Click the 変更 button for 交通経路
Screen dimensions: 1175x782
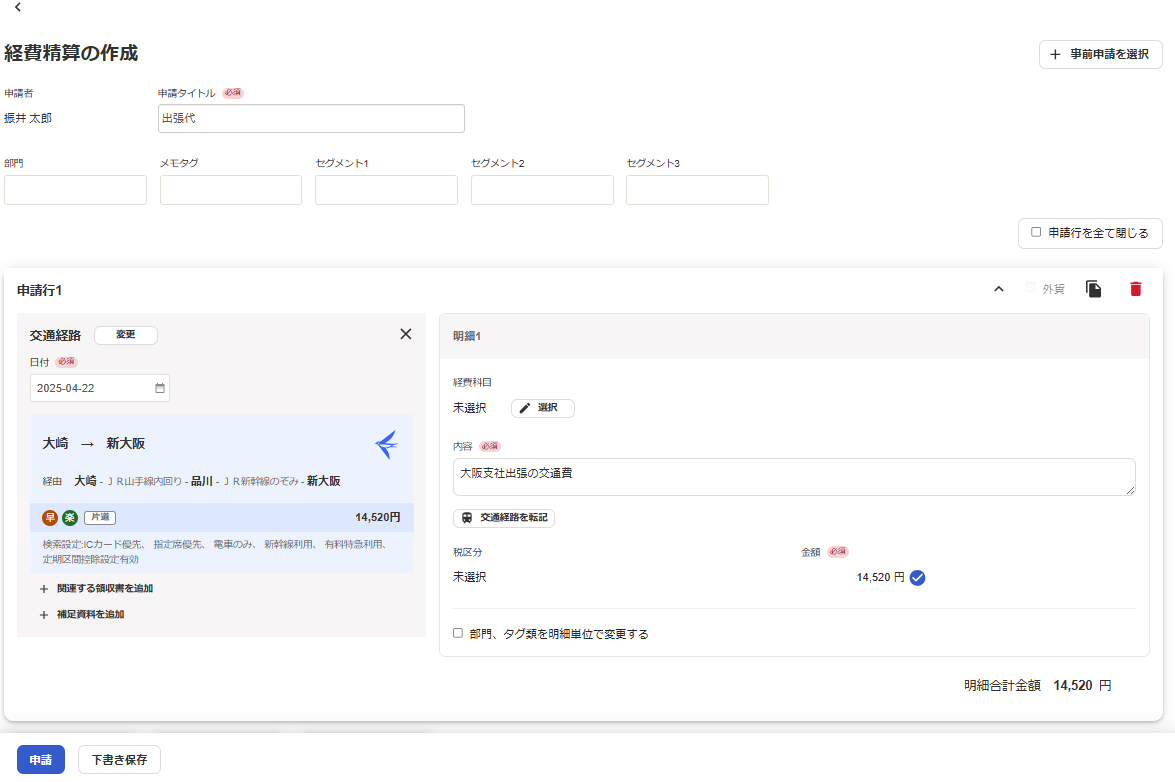coord(126,335)
